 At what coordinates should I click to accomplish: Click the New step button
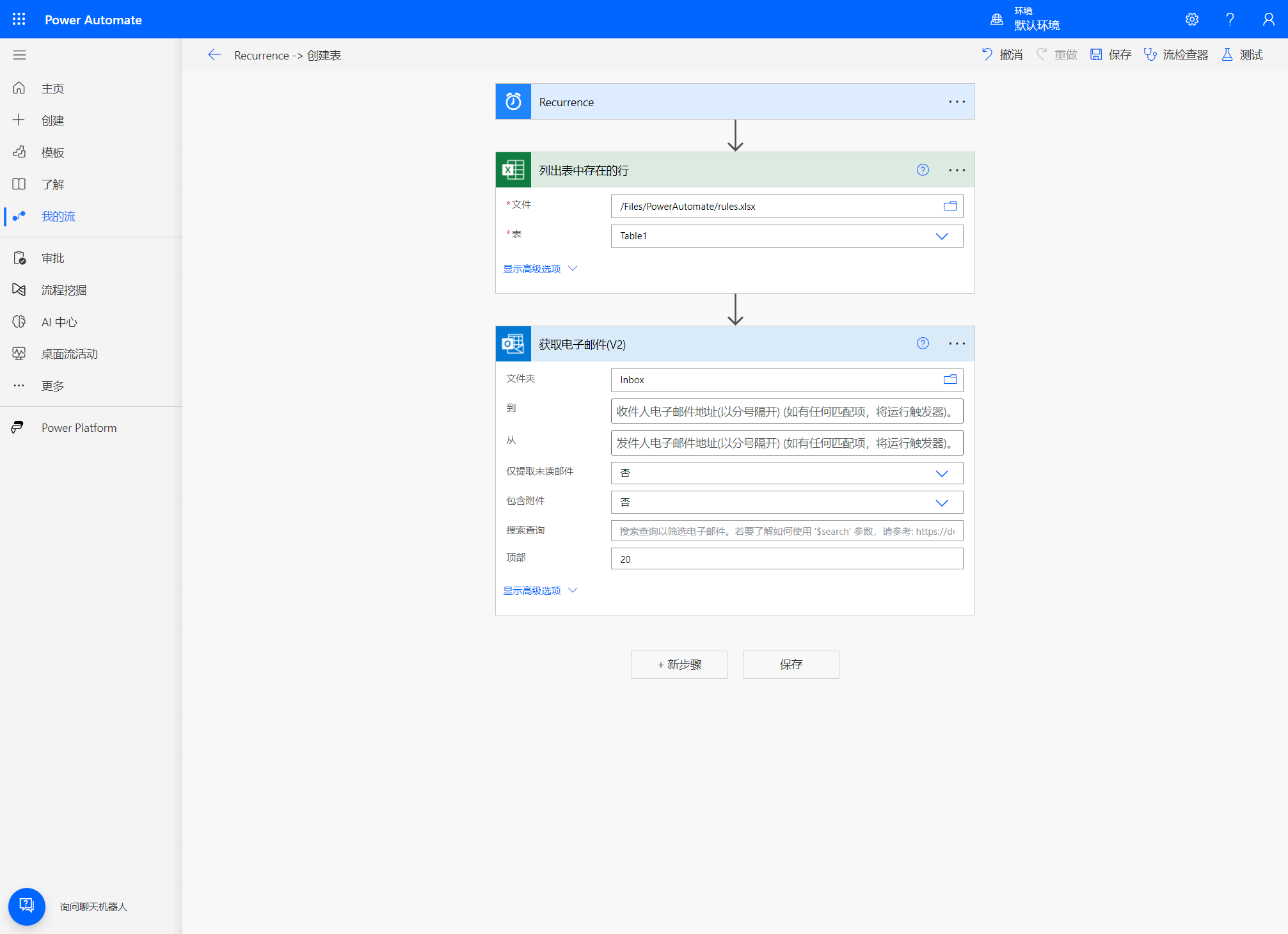679,664
